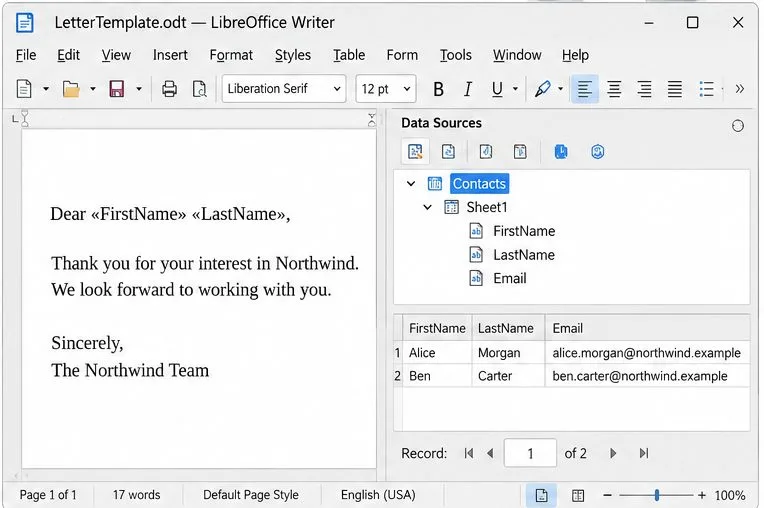Go to the next record

click(x=612, y=453)
